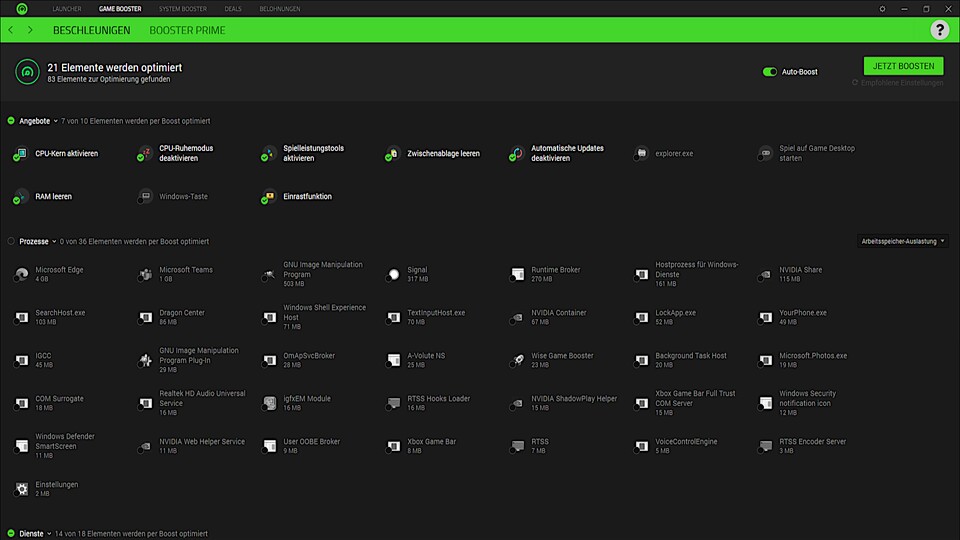Viewport: 960px width, 540px height.
Task: Enable the Windows-Taste option
Action: point(140,200)
